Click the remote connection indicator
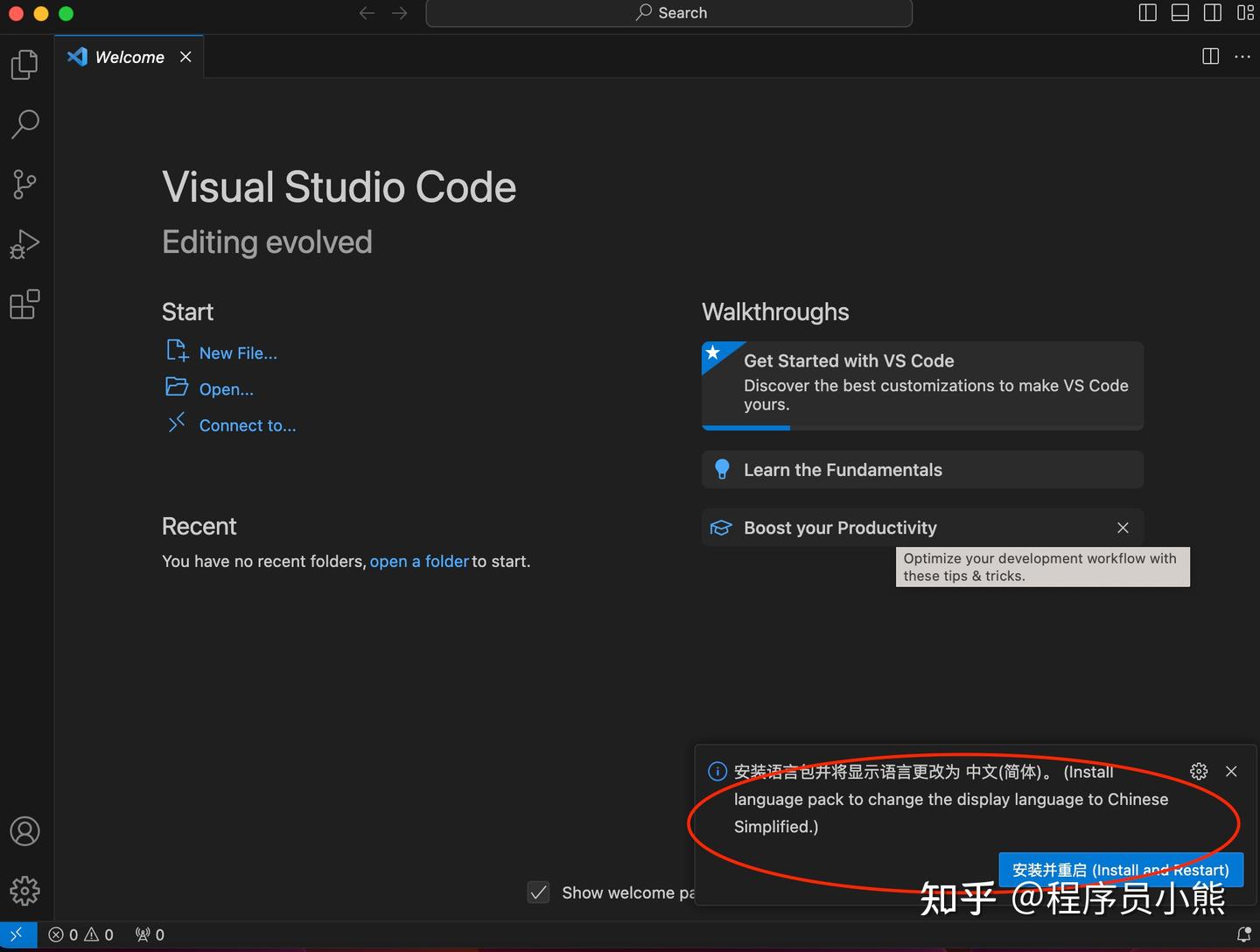Viewport: 1260px width, 952px height. pos(17,934)
